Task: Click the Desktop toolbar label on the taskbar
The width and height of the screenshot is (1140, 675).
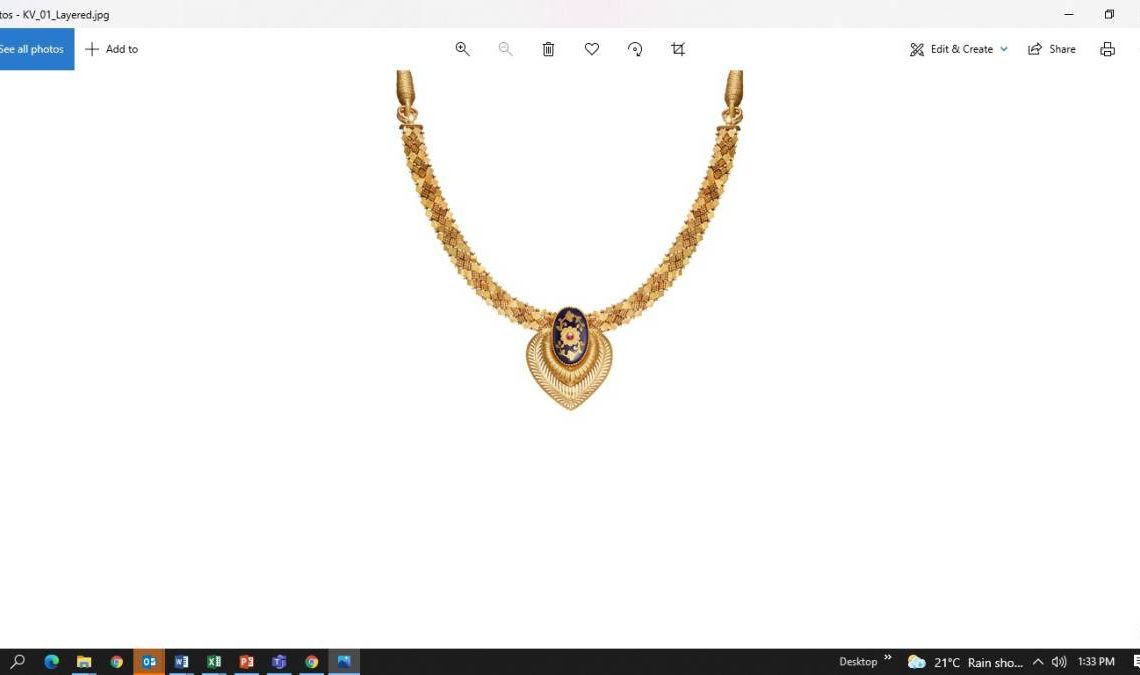Action: point(858,661)
